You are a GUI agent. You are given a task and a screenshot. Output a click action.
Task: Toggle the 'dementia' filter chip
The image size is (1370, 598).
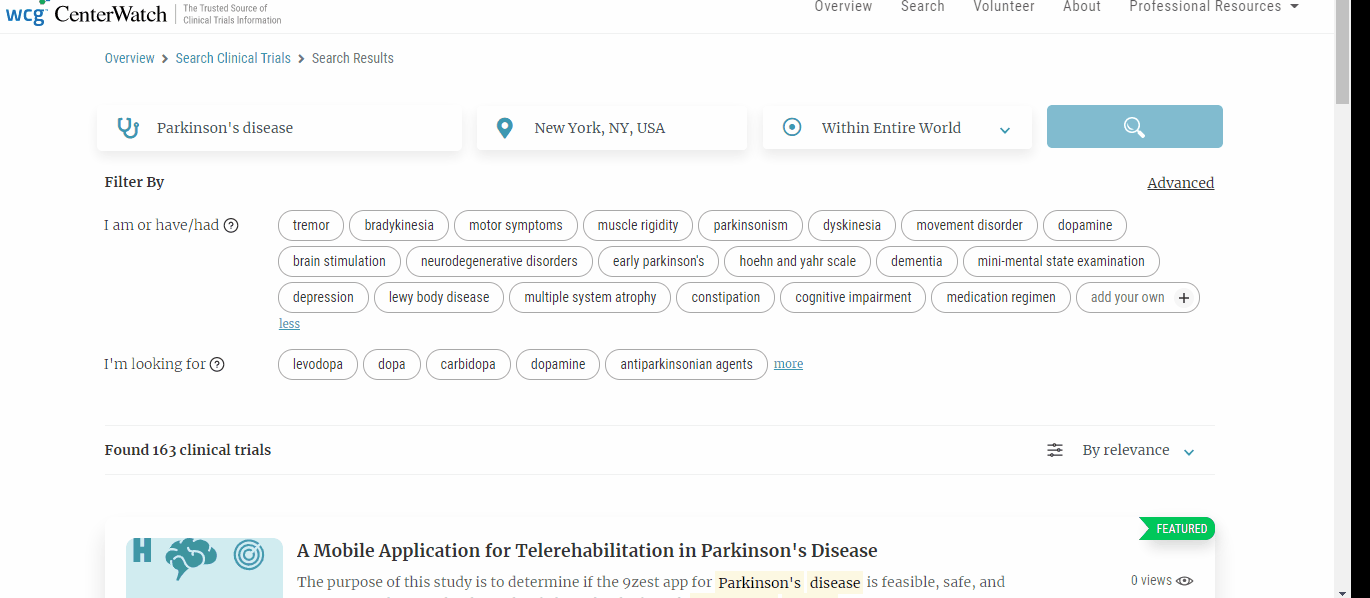916,261
